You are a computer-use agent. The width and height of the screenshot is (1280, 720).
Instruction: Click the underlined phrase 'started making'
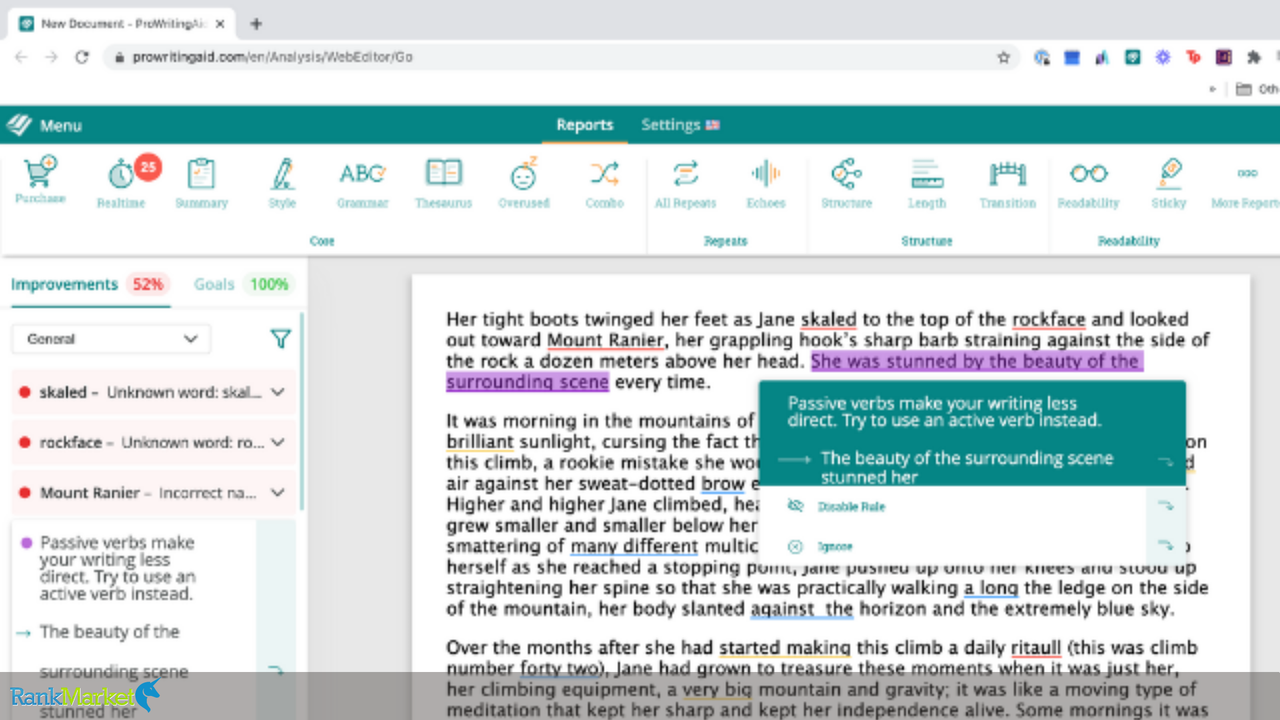[x=785, y=647]
